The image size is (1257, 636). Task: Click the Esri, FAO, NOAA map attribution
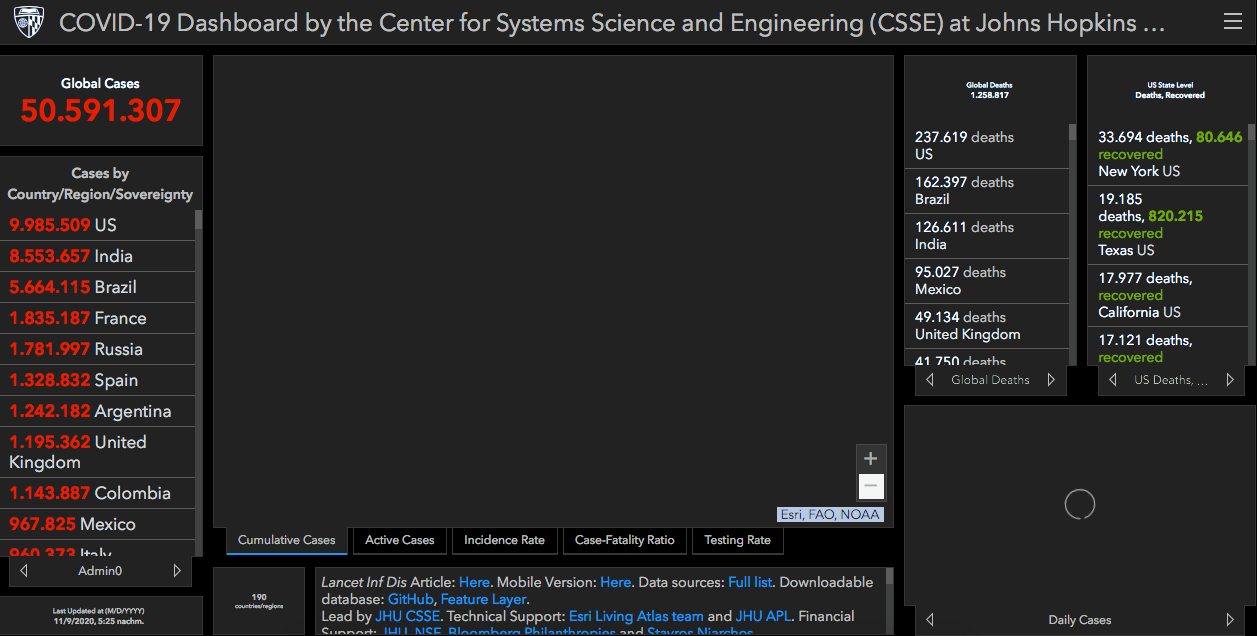click(830, 514)
